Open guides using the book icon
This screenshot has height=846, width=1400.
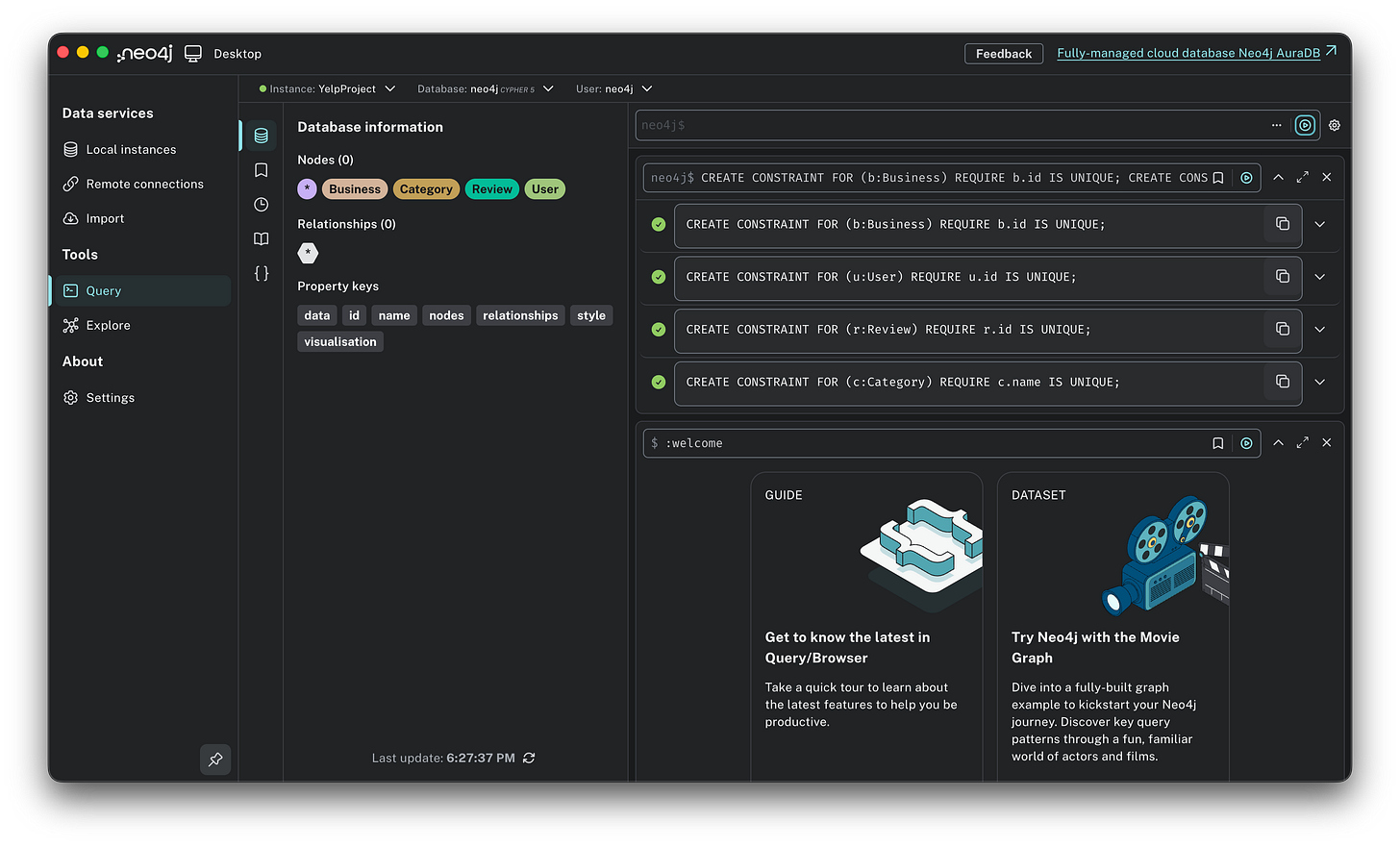261,238
